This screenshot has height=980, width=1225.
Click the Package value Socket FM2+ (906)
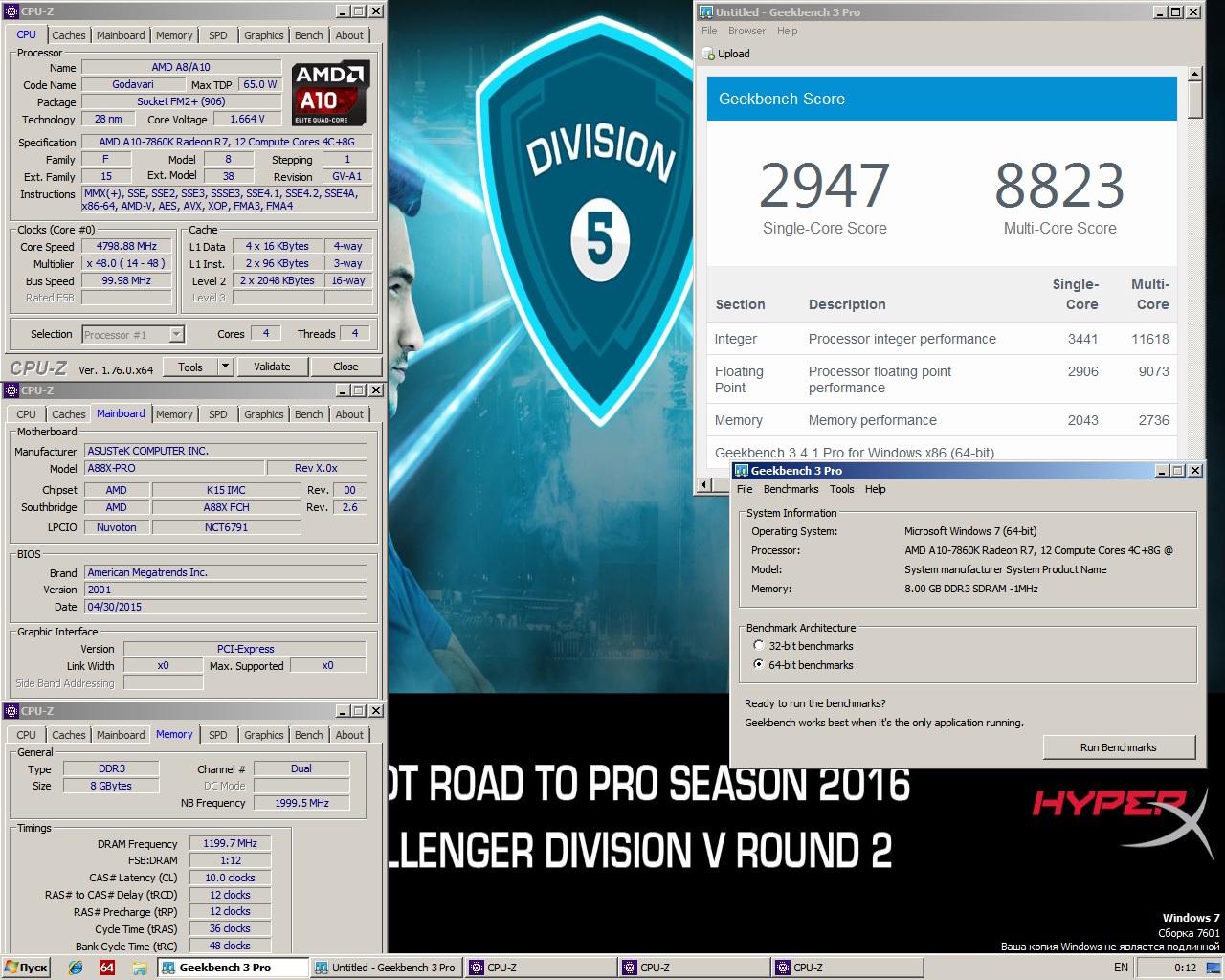(x=181, y=101)
